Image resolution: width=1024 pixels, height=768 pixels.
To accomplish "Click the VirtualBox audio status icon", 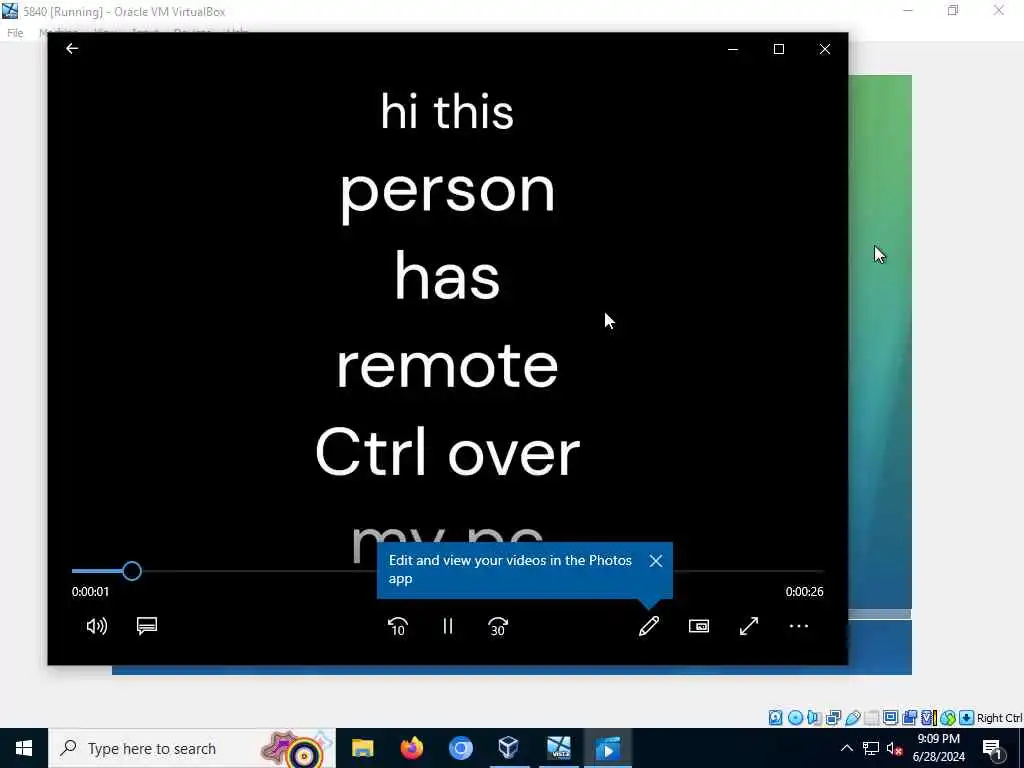I will point(814,718).
